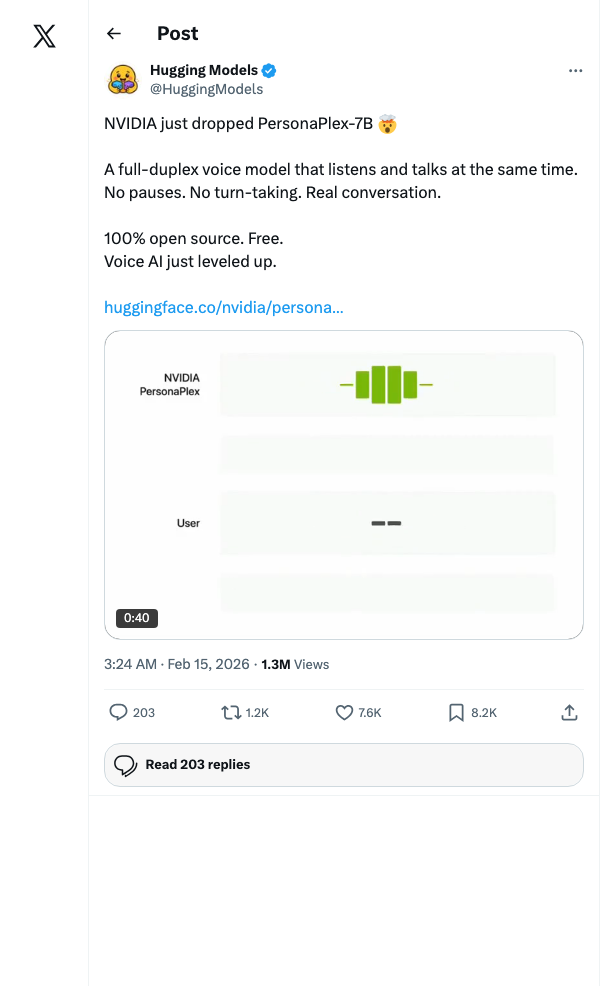The image size is (600, 986).
Task: Share the post via the share icon
Action: [569, 712]
